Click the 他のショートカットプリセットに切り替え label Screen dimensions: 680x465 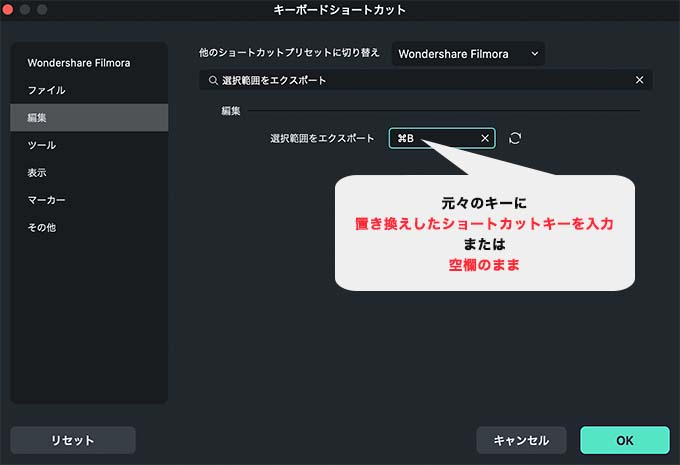coord(289,53)
